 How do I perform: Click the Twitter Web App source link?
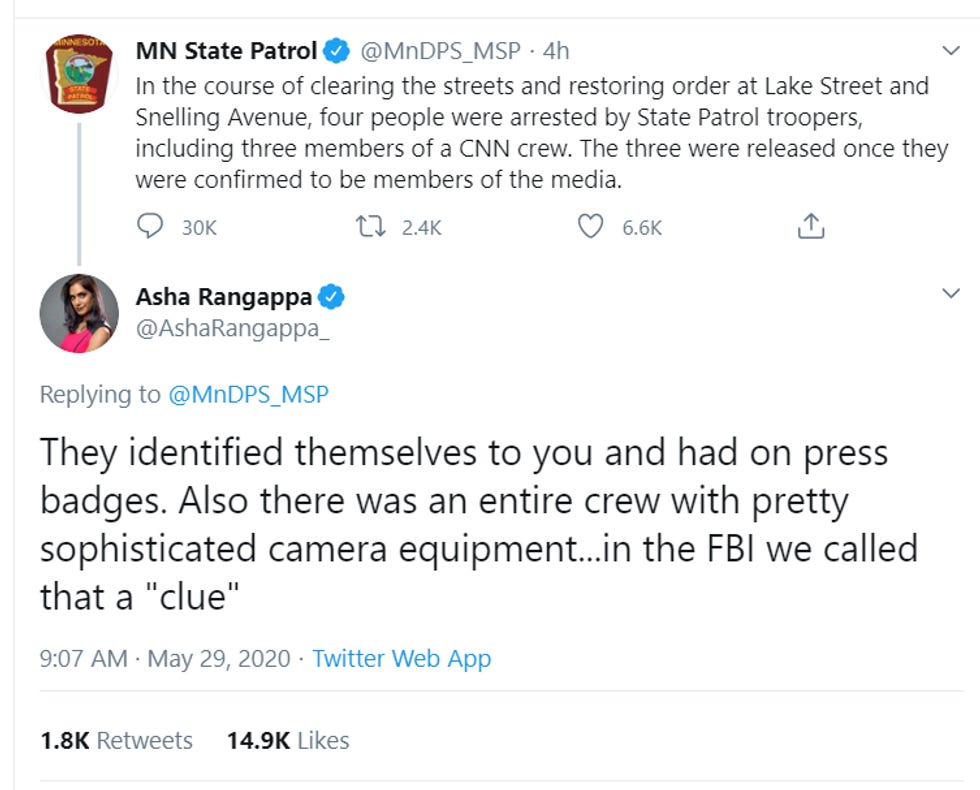pos(400,659)
